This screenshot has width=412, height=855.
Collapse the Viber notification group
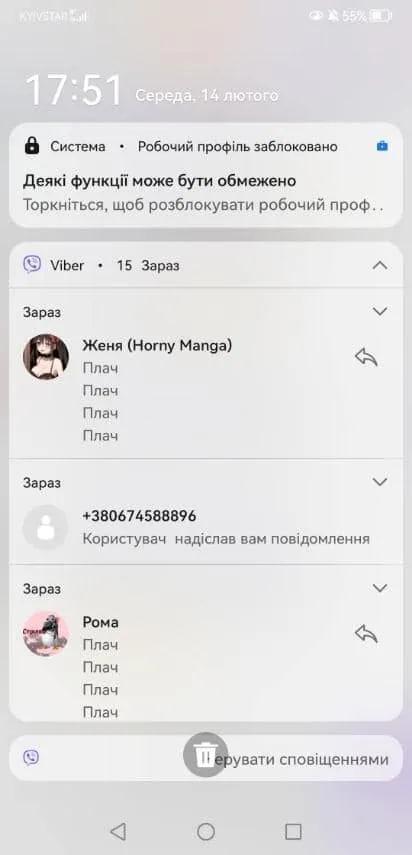click(x=380, y=266)
